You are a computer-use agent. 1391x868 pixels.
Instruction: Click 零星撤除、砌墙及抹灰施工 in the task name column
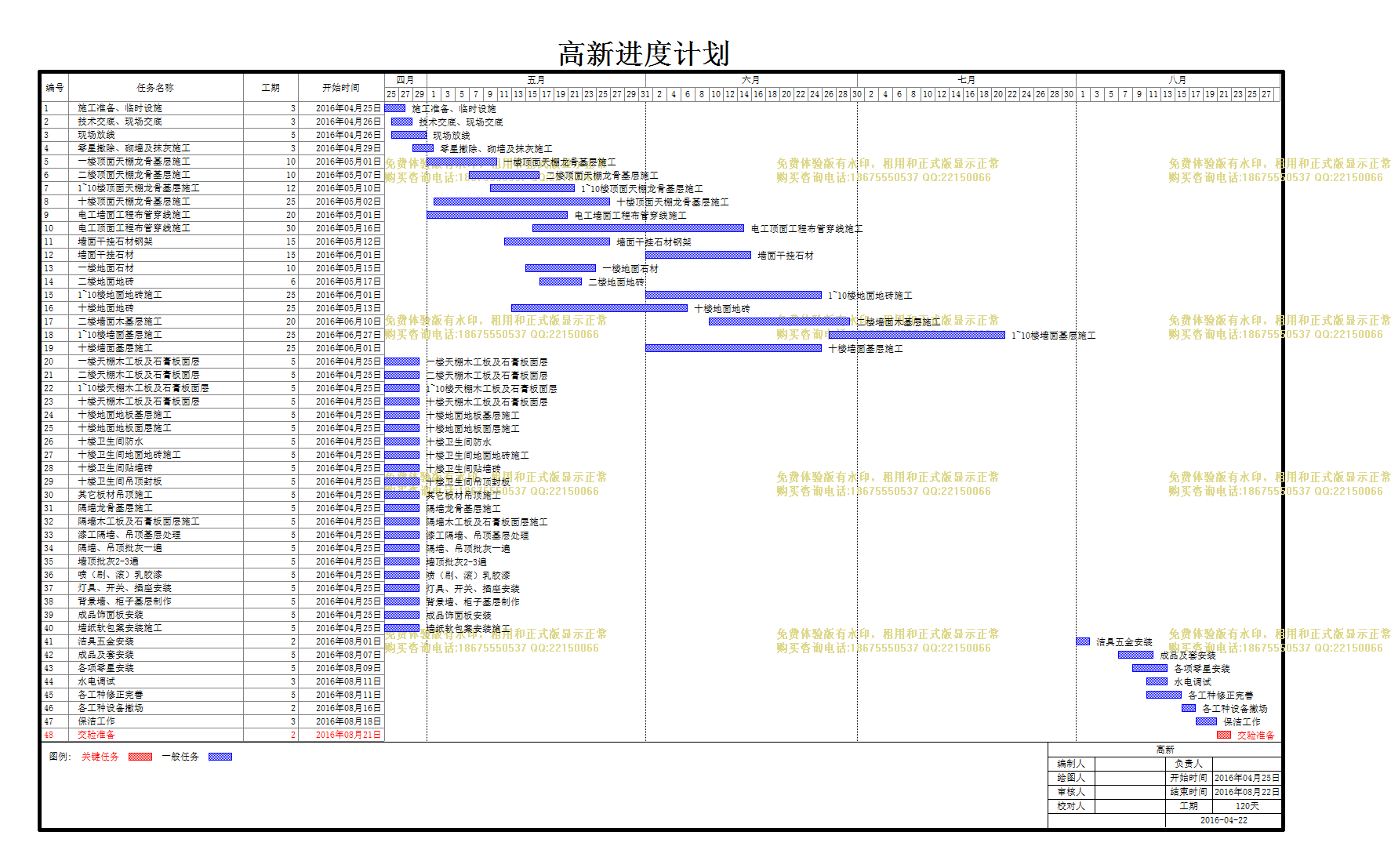tap(134, 148)
